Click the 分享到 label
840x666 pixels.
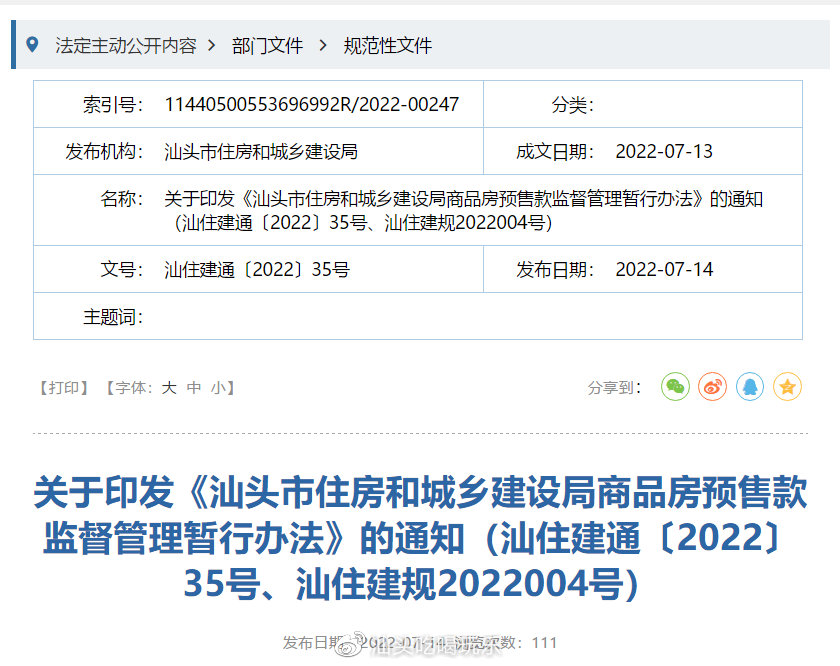click(x=614, y=387)
